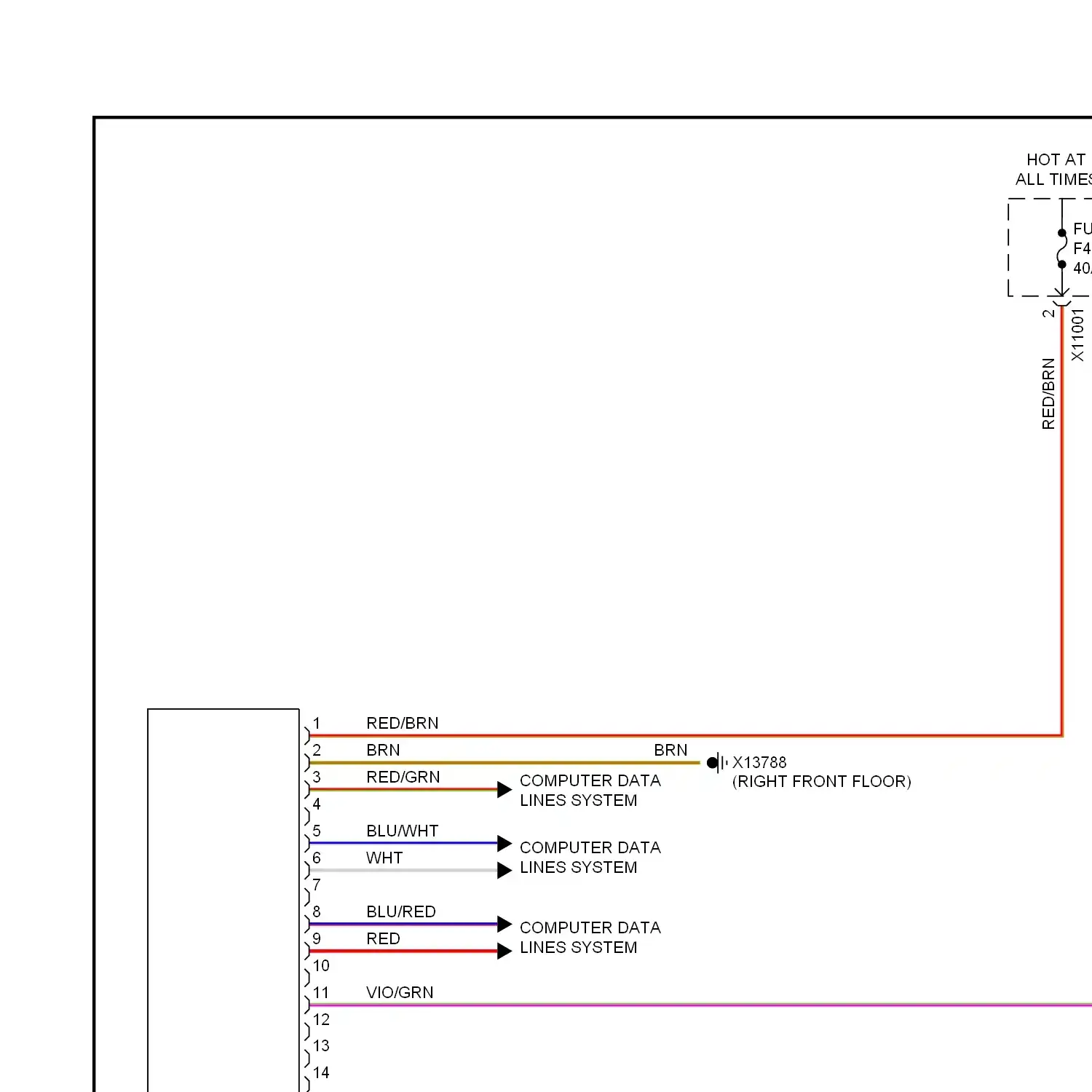Select the BLU/RED wire label
Viewport: 1092px width, 1092px height.
(401, 911)
